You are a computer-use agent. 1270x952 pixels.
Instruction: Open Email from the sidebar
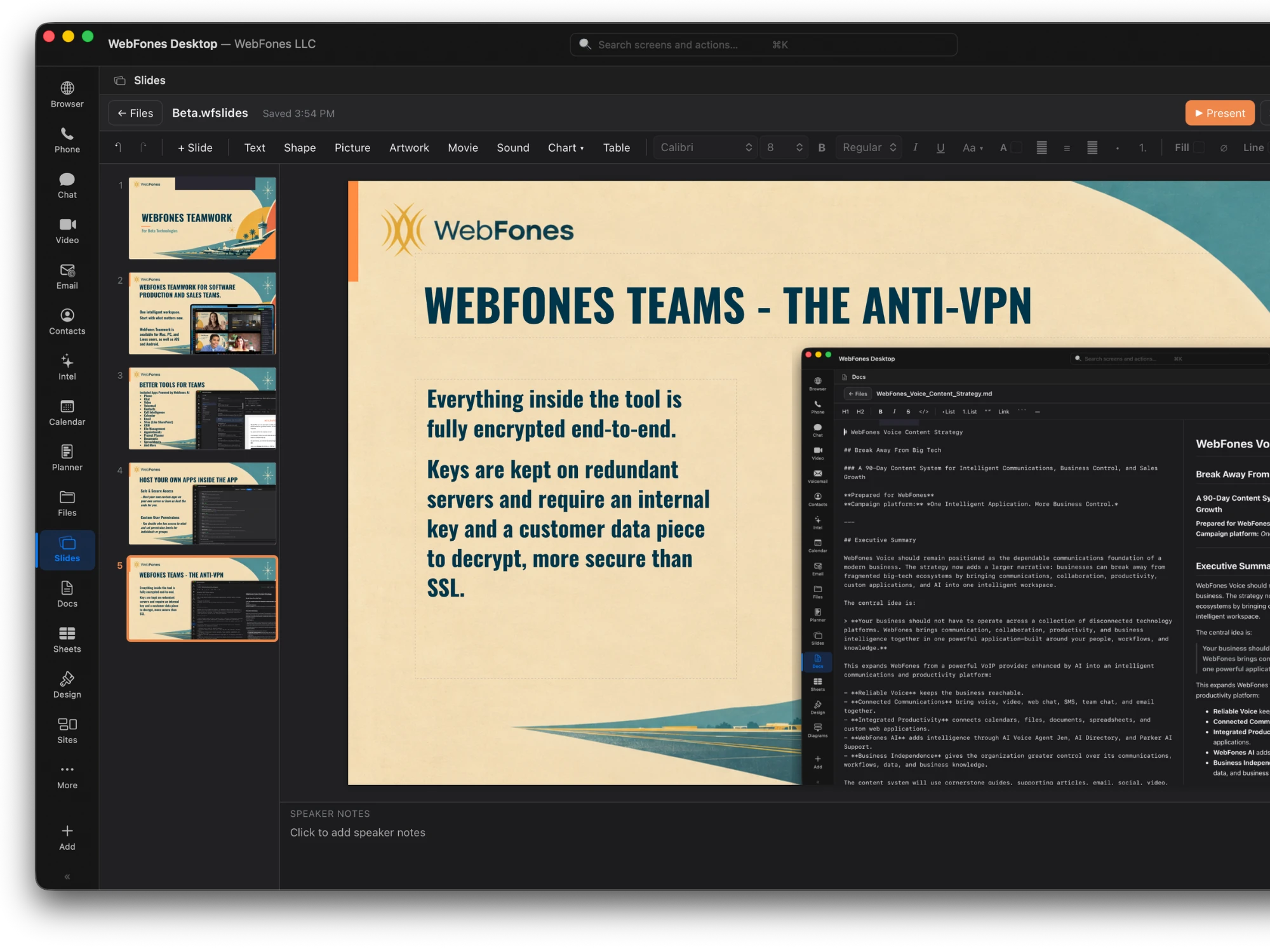coord(67,277)
